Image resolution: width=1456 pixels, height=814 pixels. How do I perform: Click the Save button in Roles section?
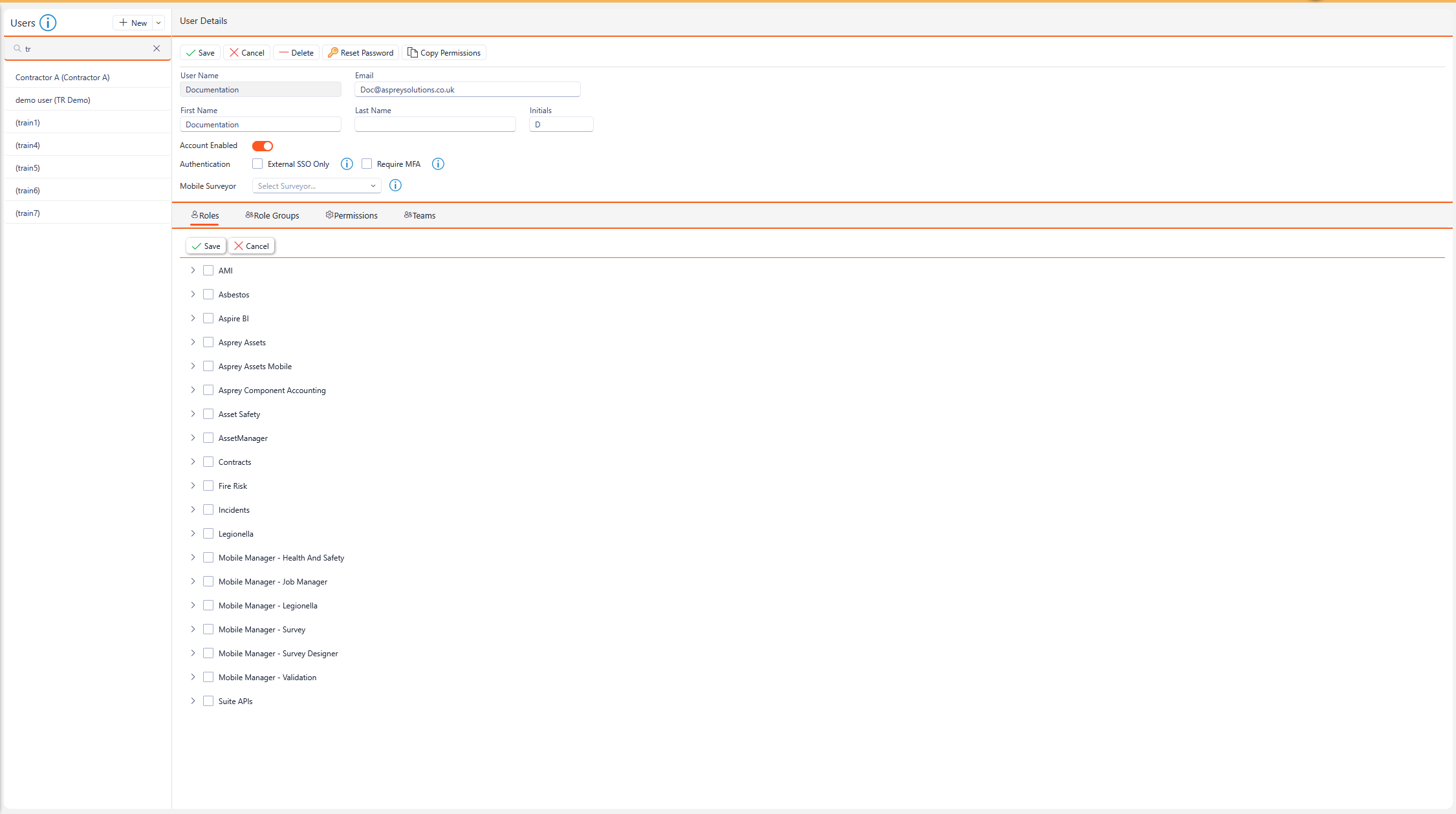tap(206, 246)
